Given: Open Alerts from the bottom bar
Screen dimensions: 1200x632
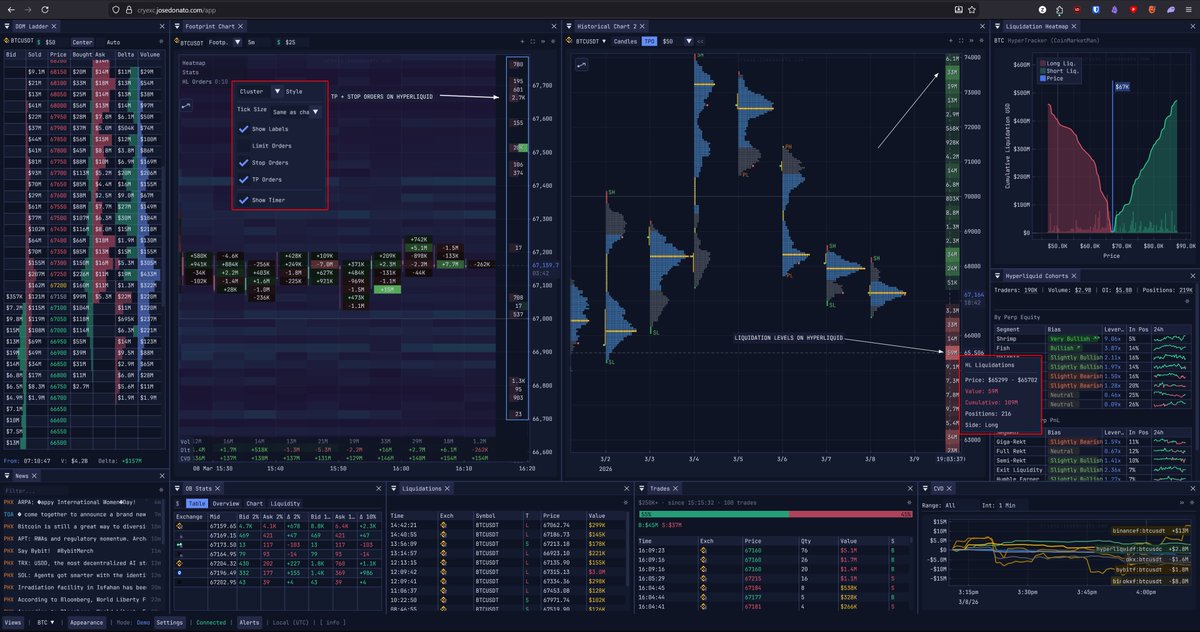Looking at the screenshot, I should (249, 622).
